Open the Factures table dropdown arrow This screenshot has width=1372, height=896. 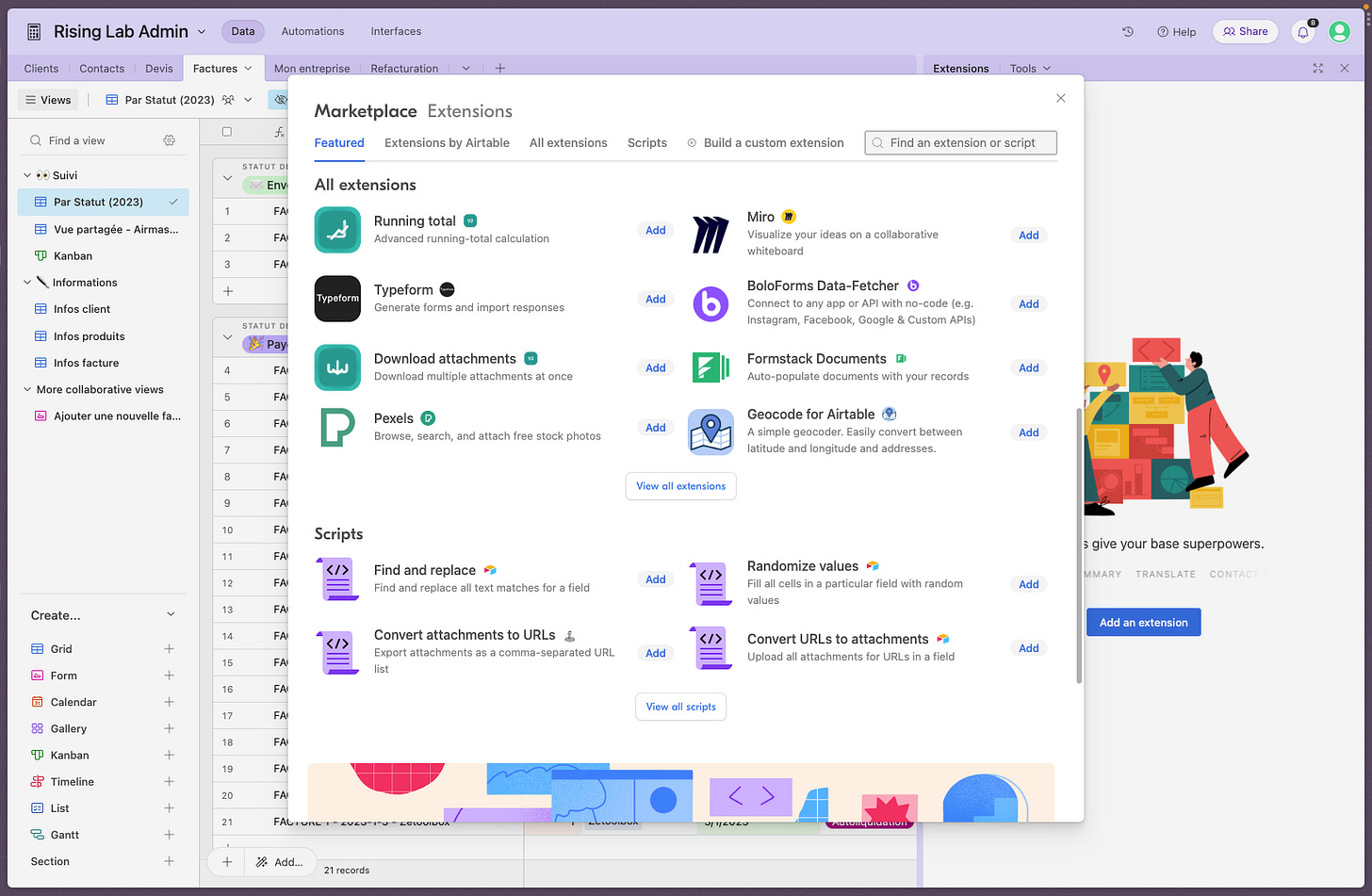[x=248, y=68]
